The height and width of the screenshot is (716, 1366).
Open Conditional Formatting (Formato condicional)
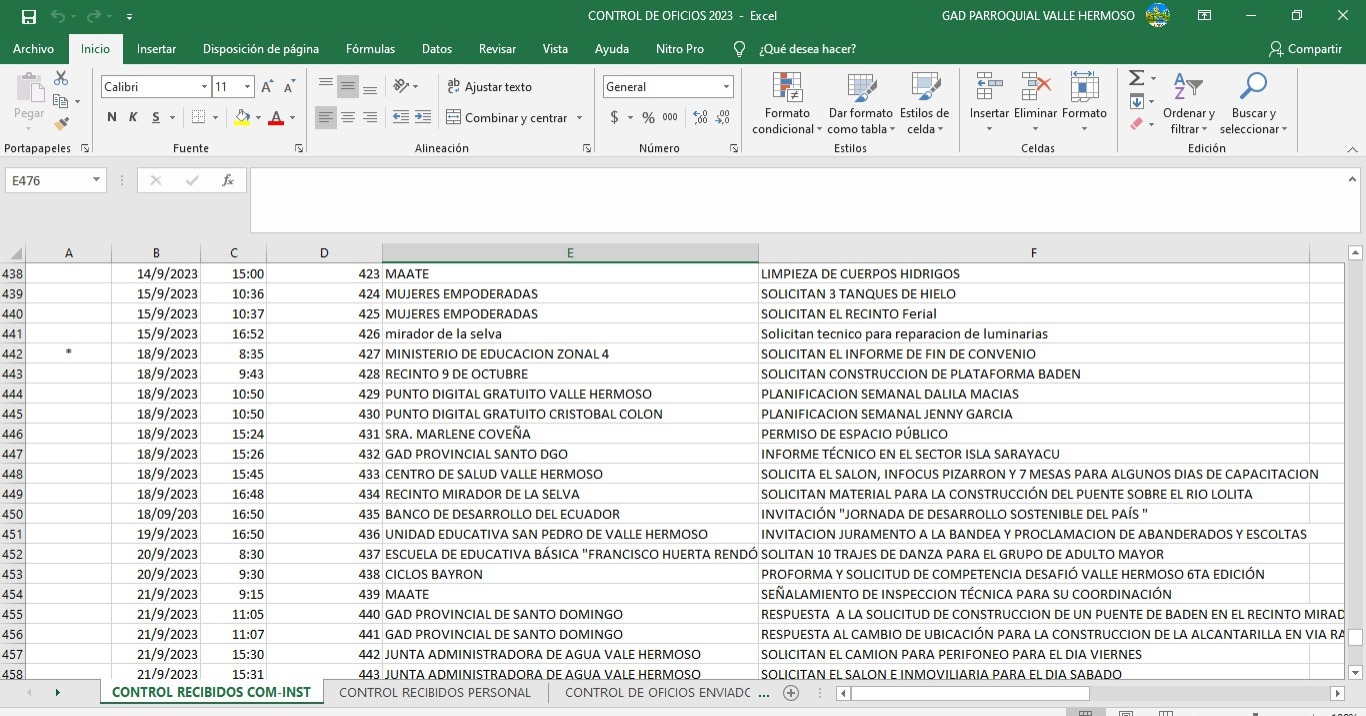787,104
